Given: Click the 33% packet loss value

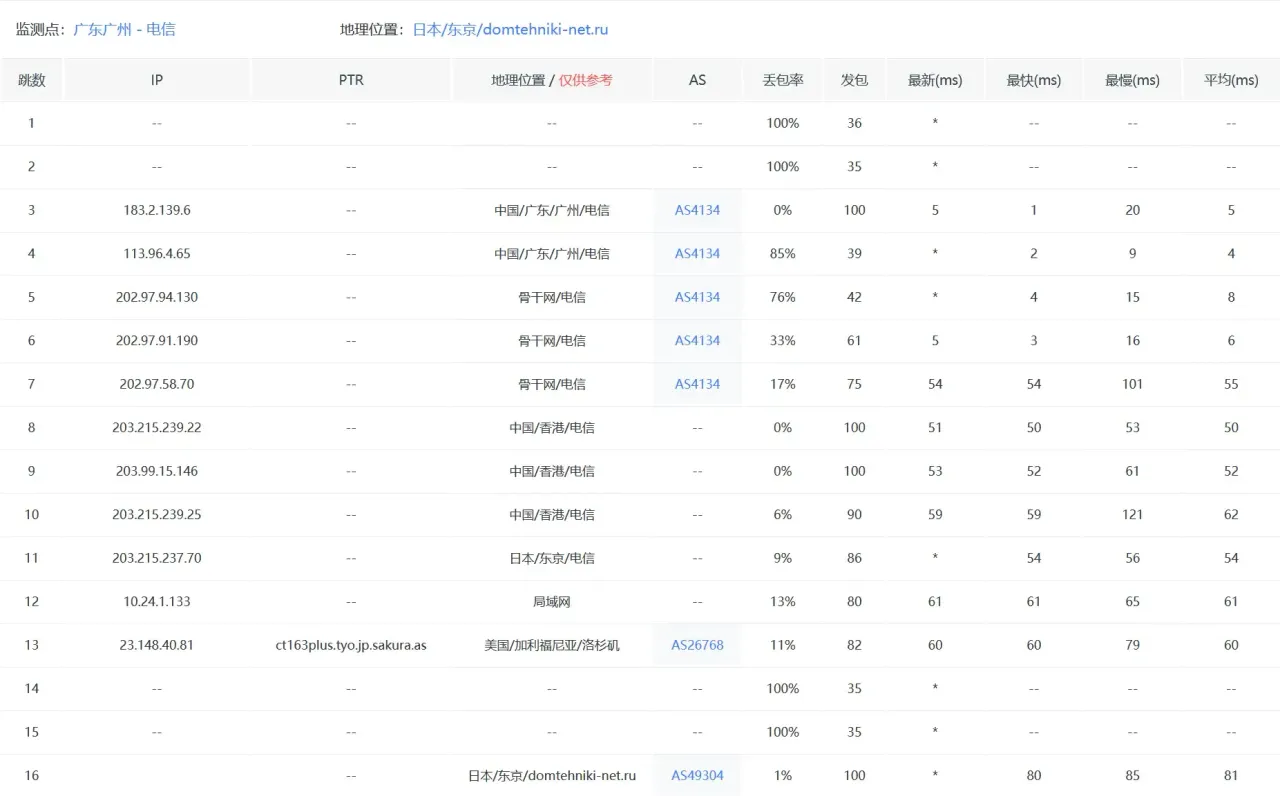Looking at the screenshot, I should tap(783, 340).
